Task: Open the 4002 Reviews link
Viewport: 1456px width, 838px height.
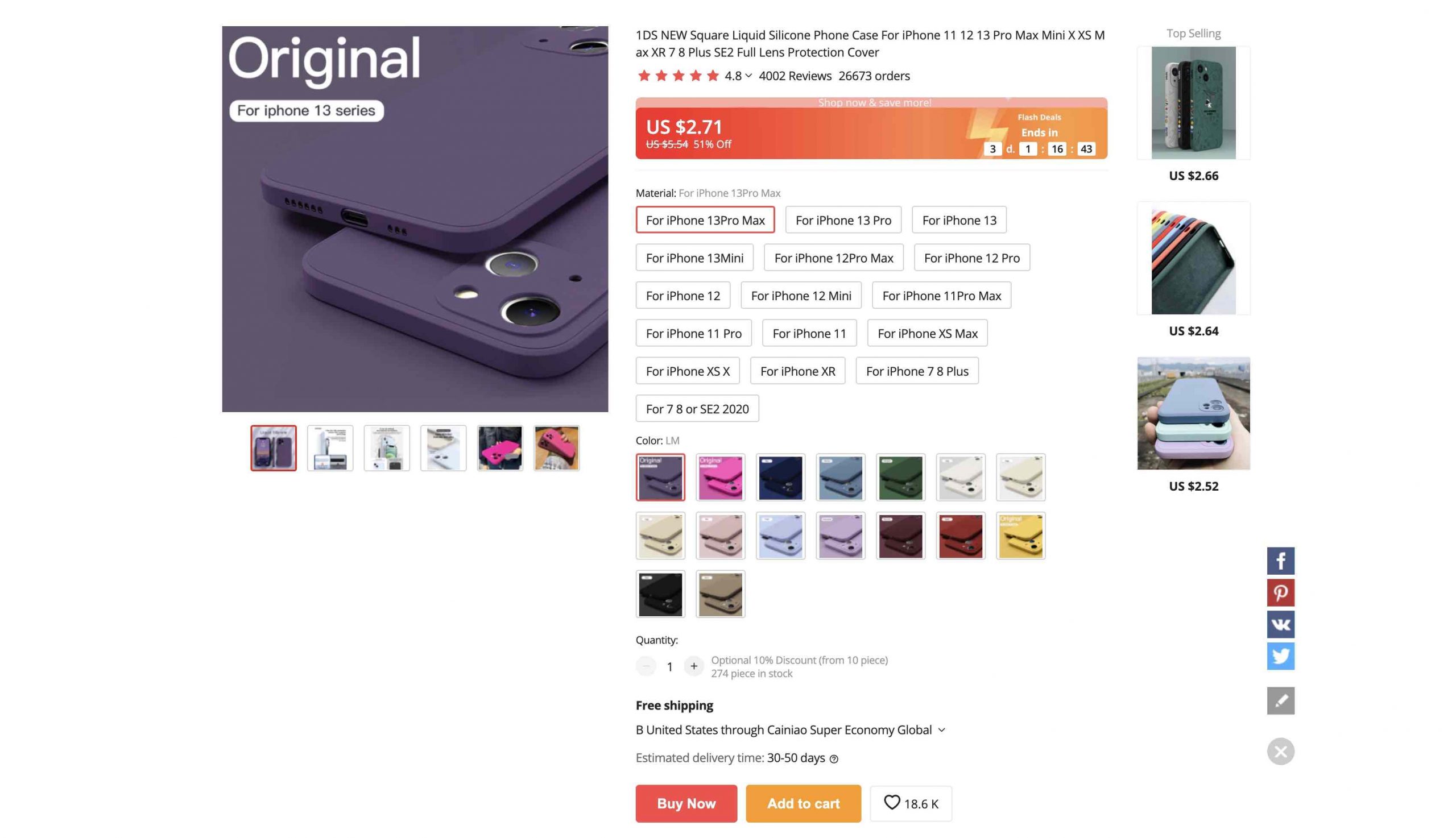Action: [x=795, y=76]
